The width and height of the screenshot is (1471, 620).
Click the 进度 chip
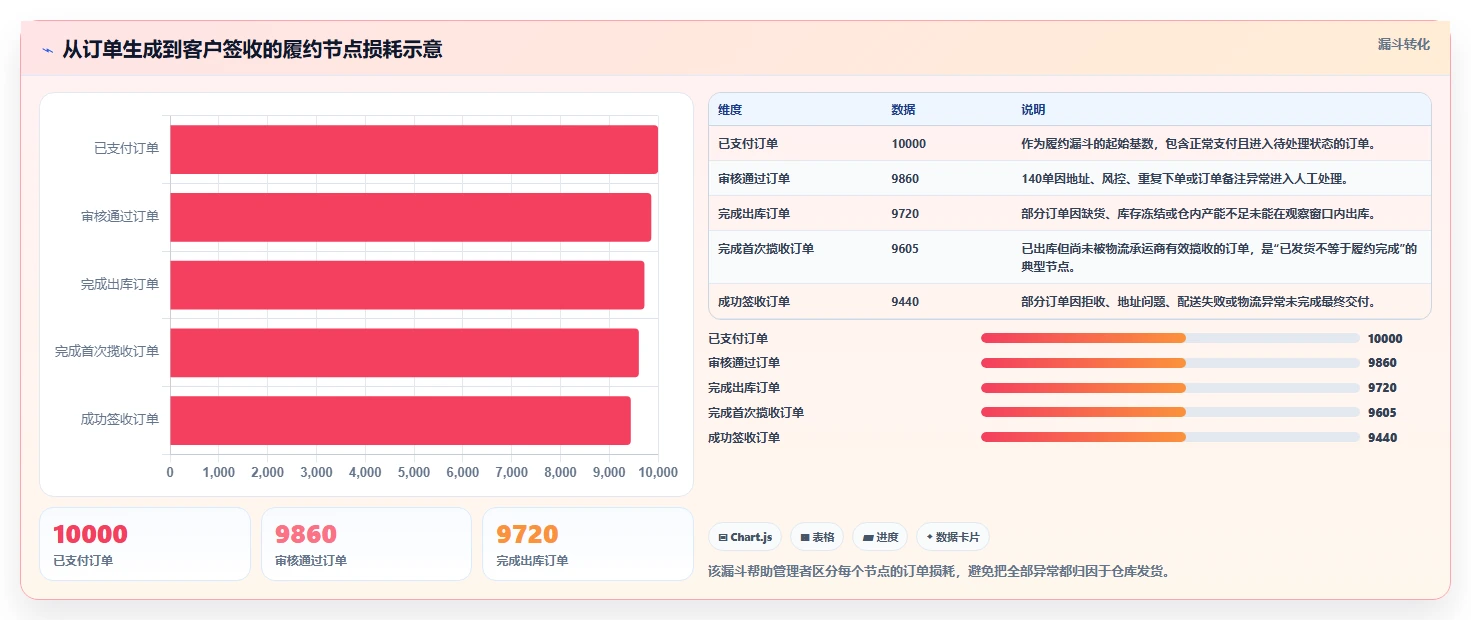pyautogui.click(x=880, y=537)
